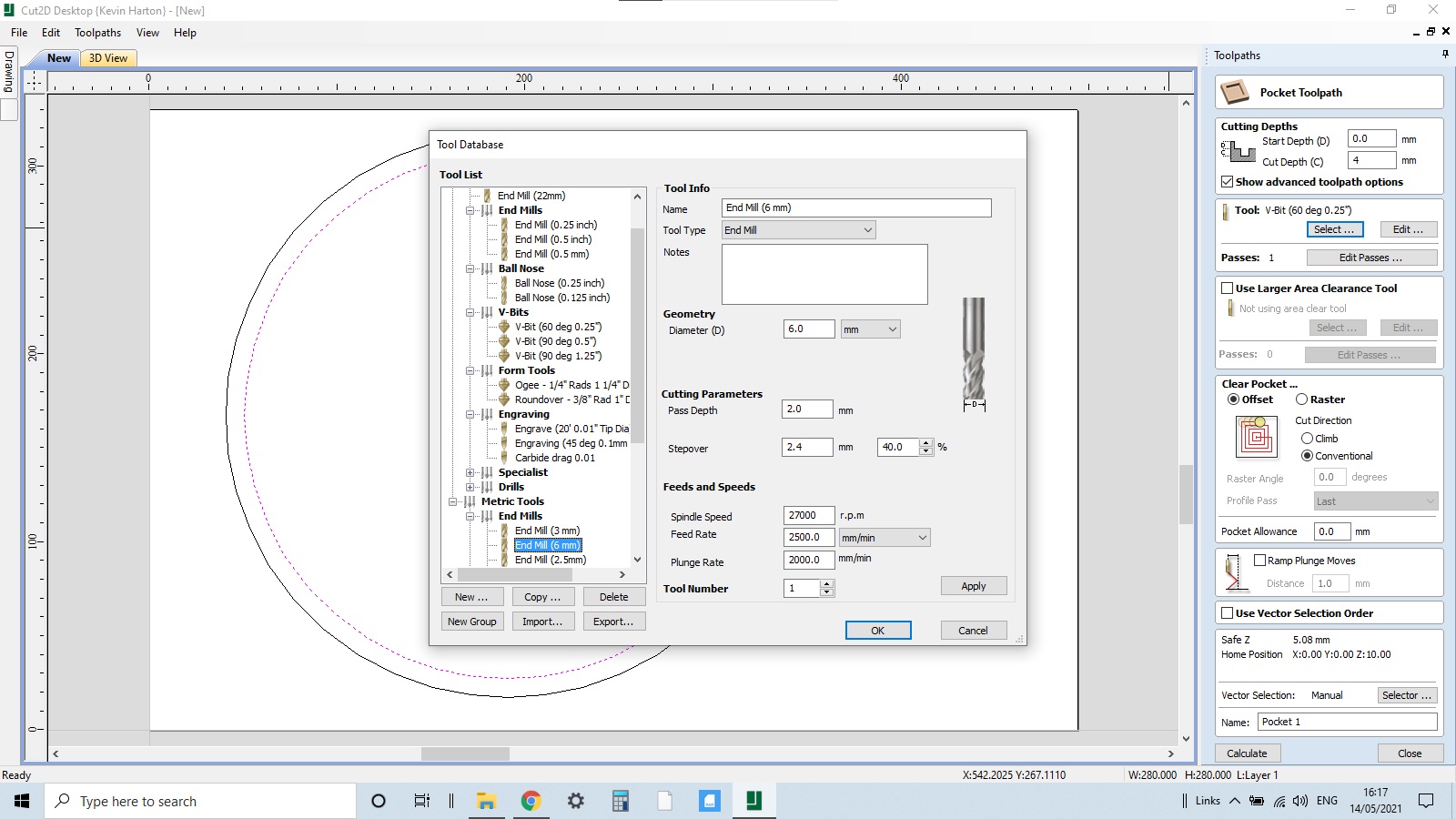
Task: Expand the Drills tool group
Action: click(470, 487)
